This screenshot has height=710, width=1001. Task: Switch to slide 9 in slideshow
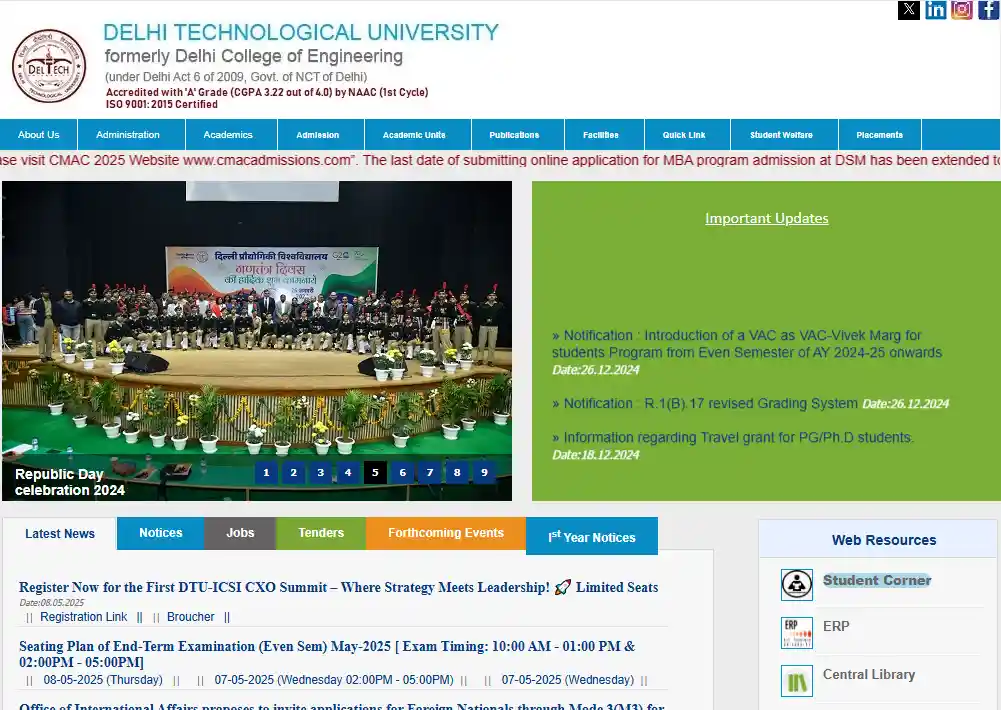click(484, 473)
